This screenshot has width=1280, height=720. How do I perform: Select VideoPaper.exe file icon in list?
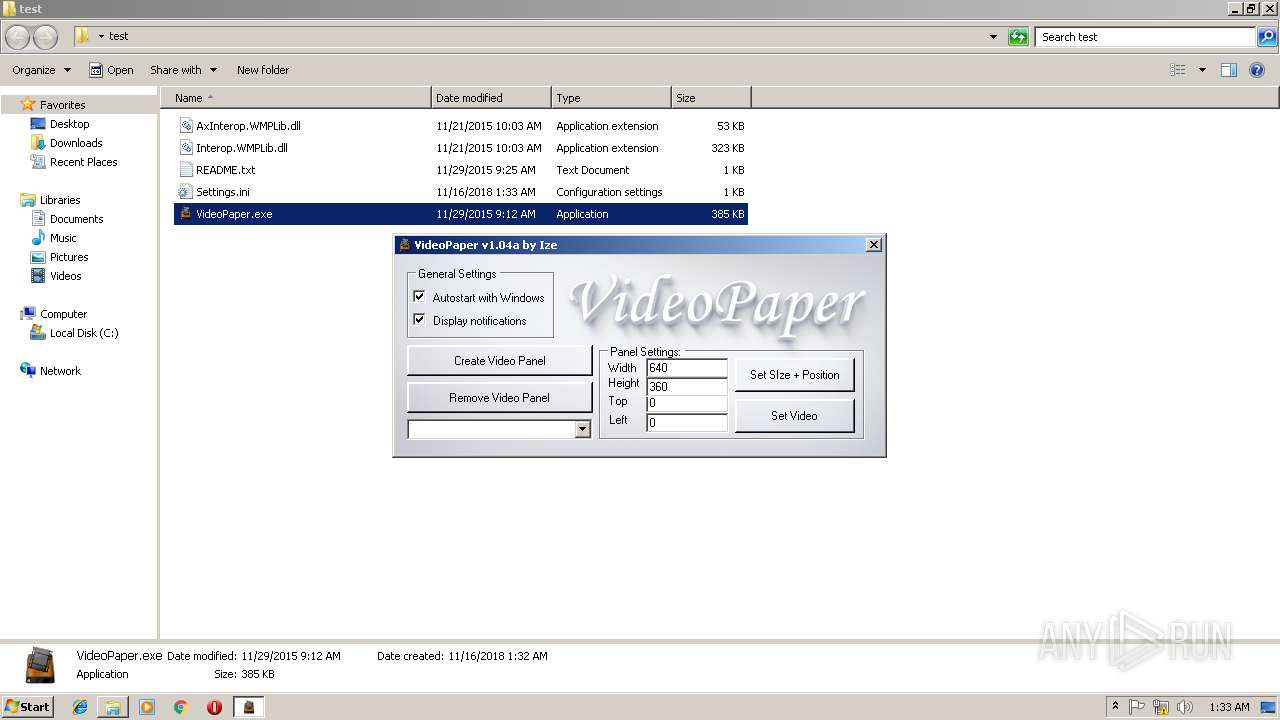click(185, 213)
